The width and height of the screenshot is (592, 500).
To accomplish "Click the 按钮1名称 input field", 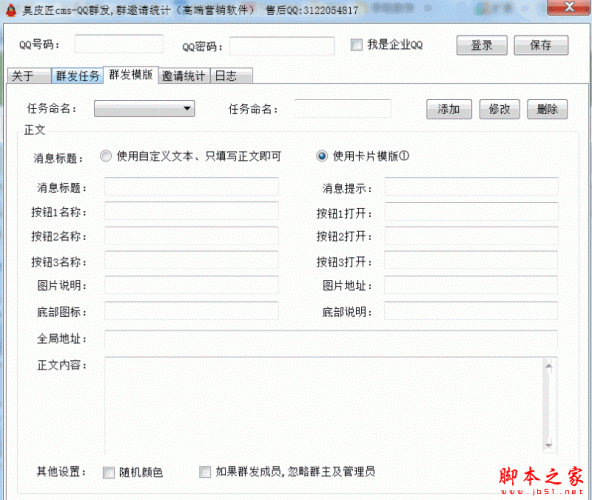I will [191, 211].
